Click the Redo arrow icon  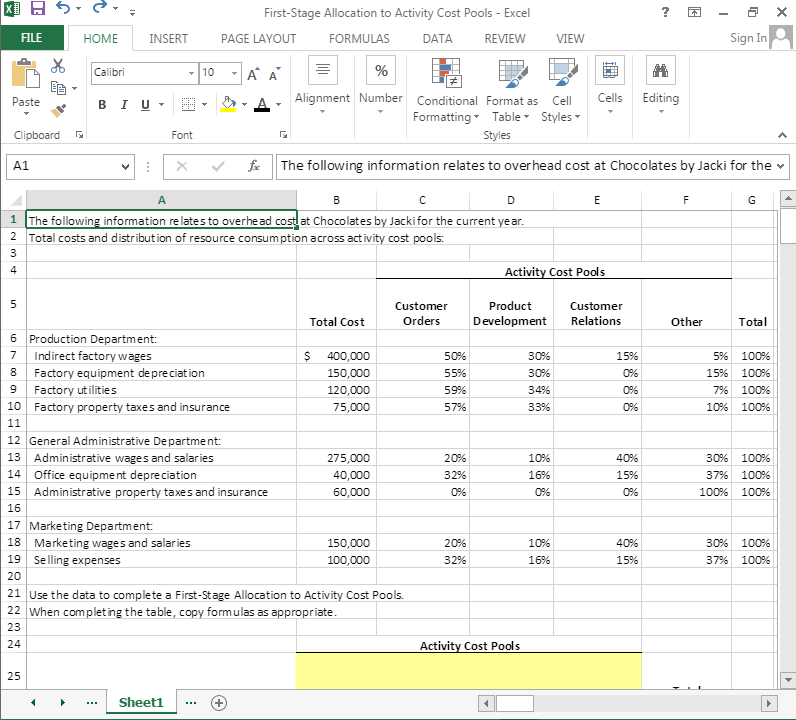click(x=100, y=8)
